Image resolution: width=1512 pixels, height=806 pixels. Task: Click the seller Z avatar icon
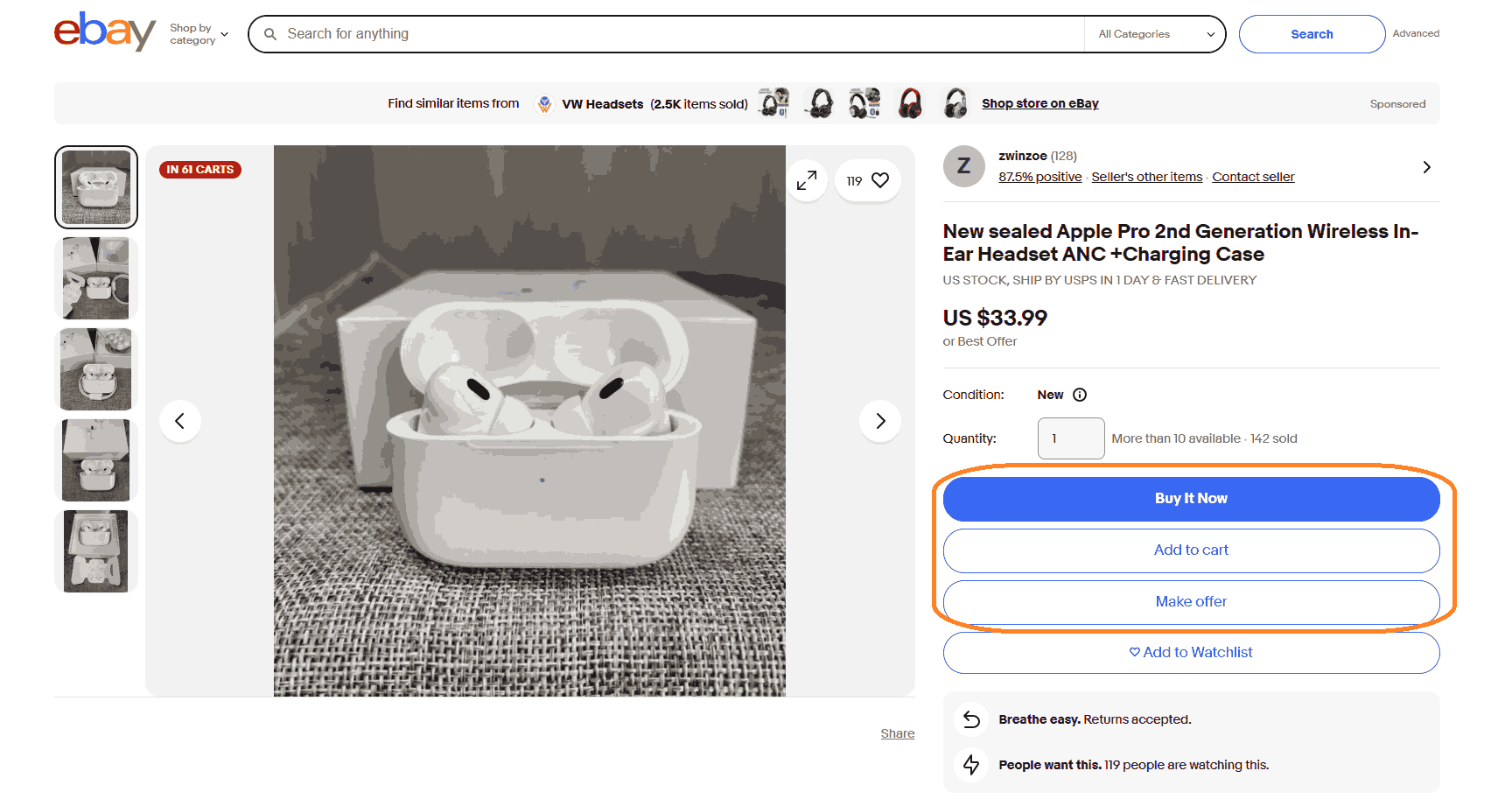[964, 166]
